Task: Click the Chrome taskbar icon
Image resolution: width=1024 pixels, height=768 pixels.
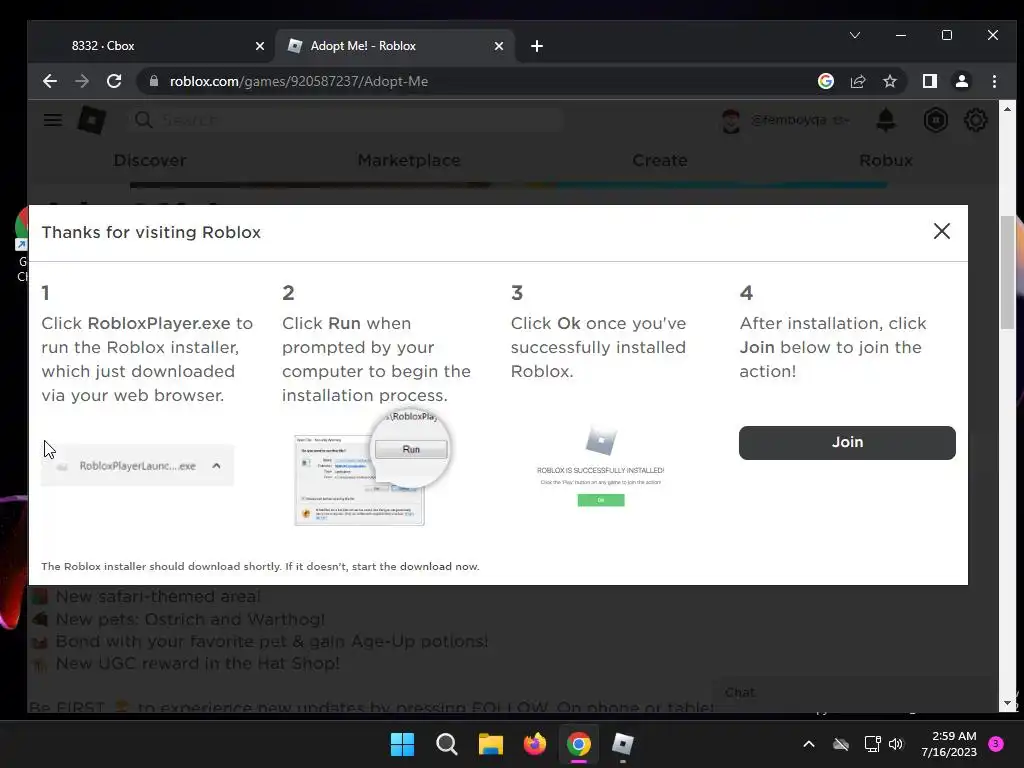Action: [x=579, y=744]
